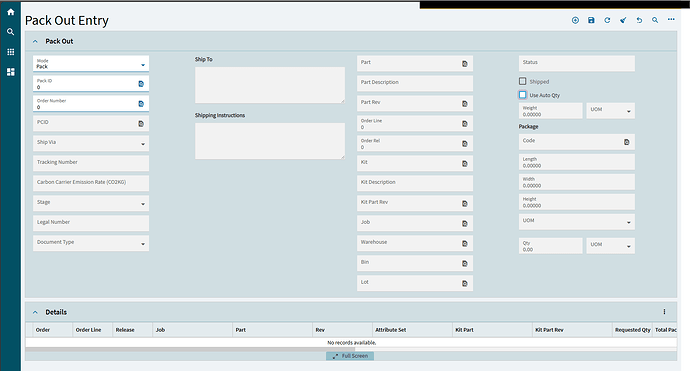Click the Details grid horizontal scrollbar

point(190,349)
